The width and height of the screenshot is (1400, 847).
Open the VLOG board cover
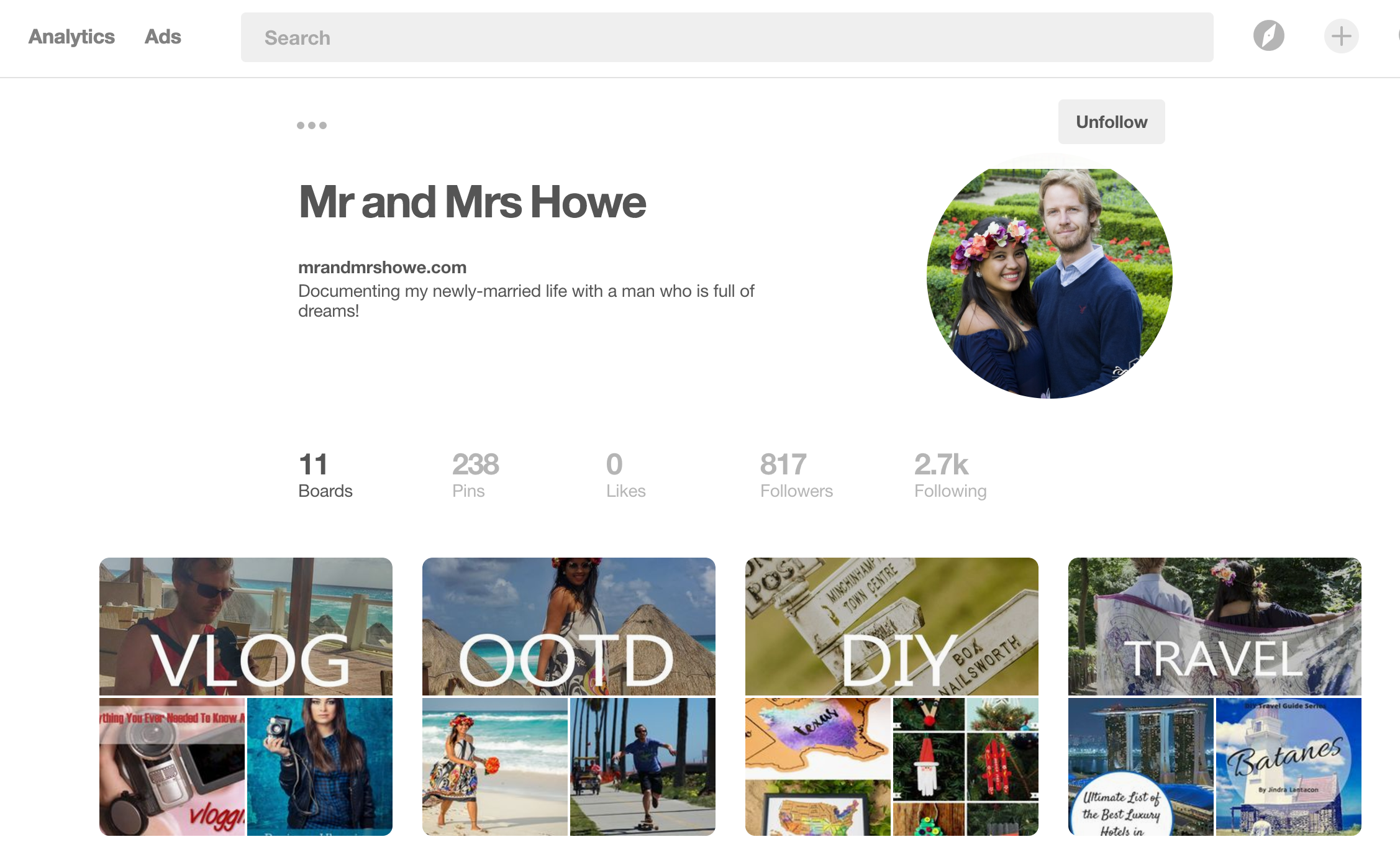coord(246,626)
